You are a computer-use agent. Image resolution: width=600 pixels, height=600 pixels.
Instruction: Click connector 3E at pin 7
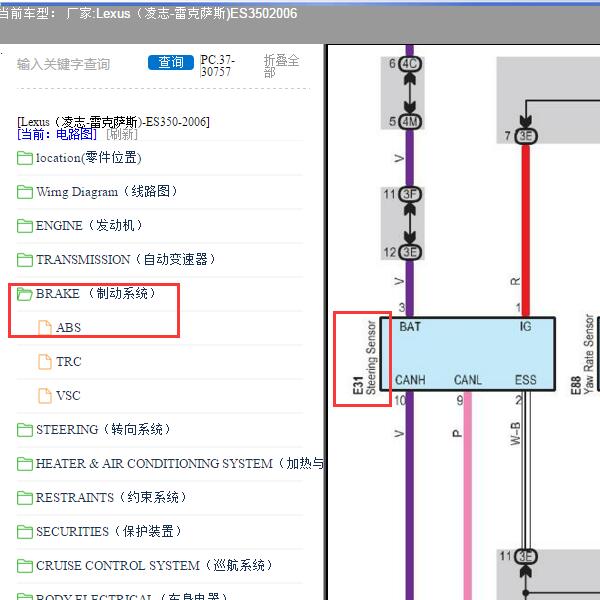coord(526,136)
